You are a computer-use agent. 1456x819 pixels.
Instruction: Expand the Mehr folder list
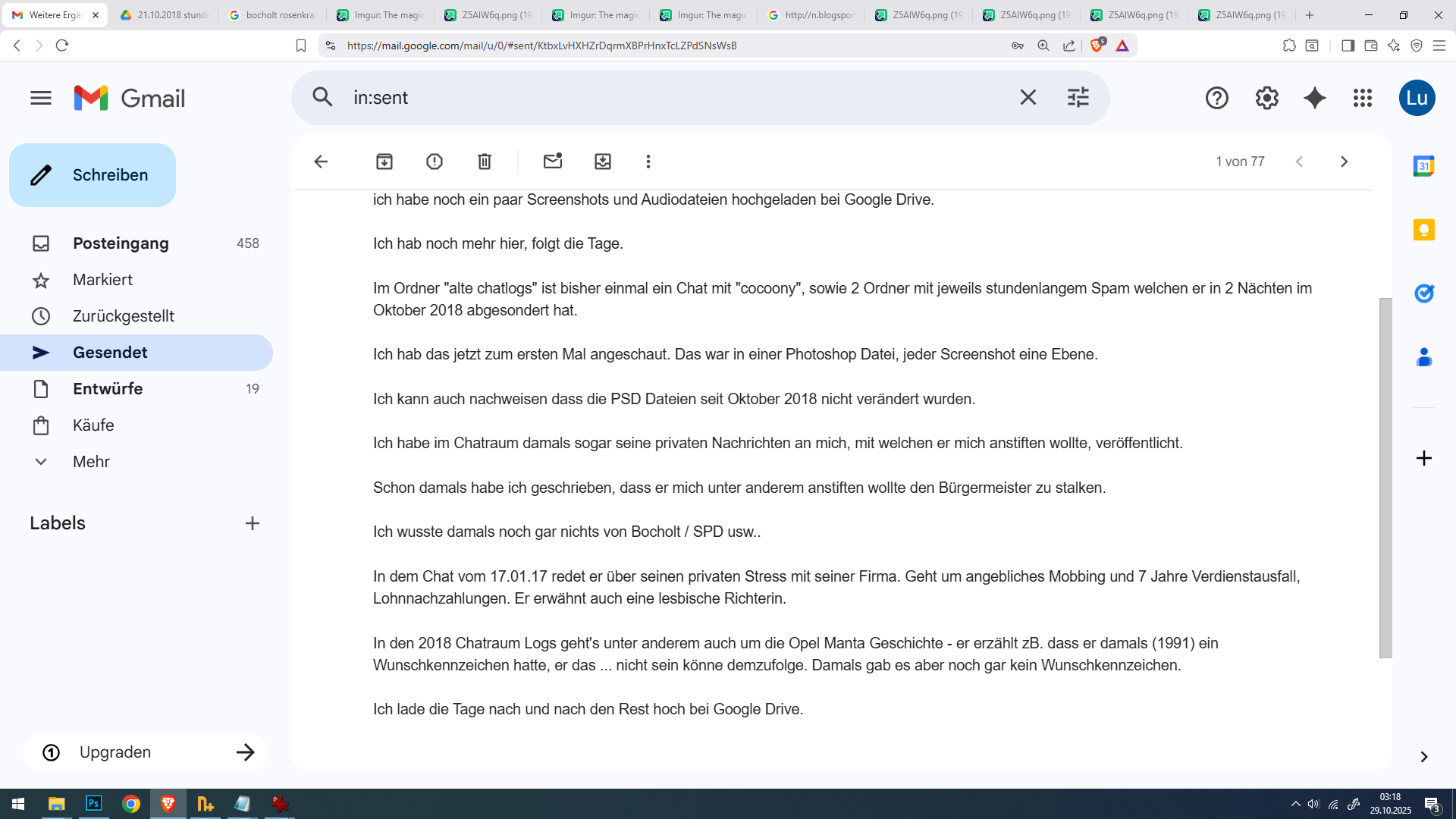(x=91, y=462)
